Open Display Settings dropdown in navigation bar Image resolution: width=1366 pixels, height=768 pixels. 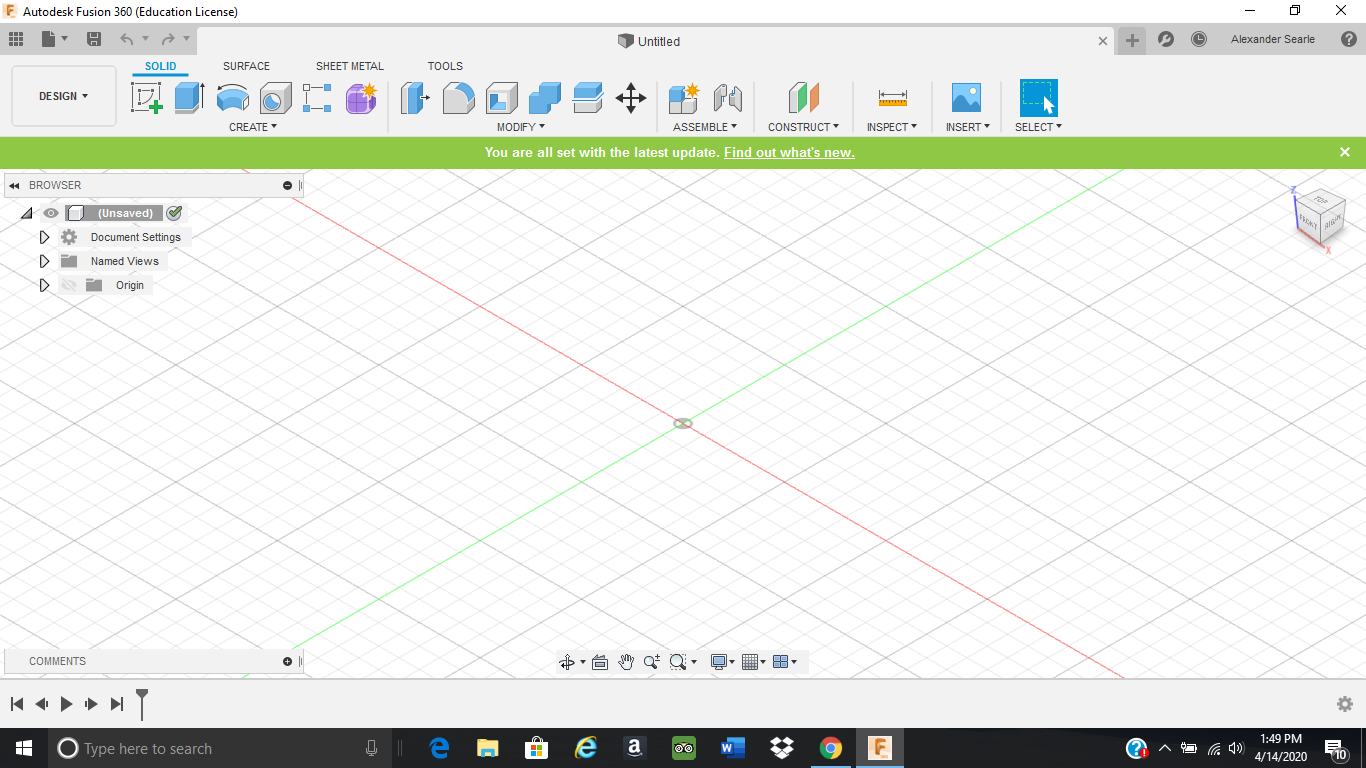pyautogui.click(x=723, y=662)
